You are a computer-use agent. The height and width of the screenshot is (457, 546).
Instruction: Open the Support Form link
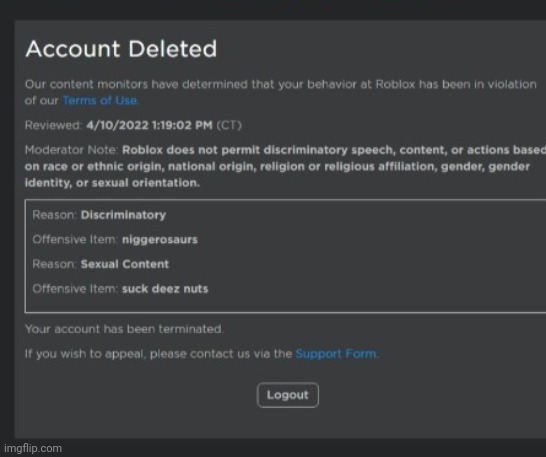pos(337,354)
